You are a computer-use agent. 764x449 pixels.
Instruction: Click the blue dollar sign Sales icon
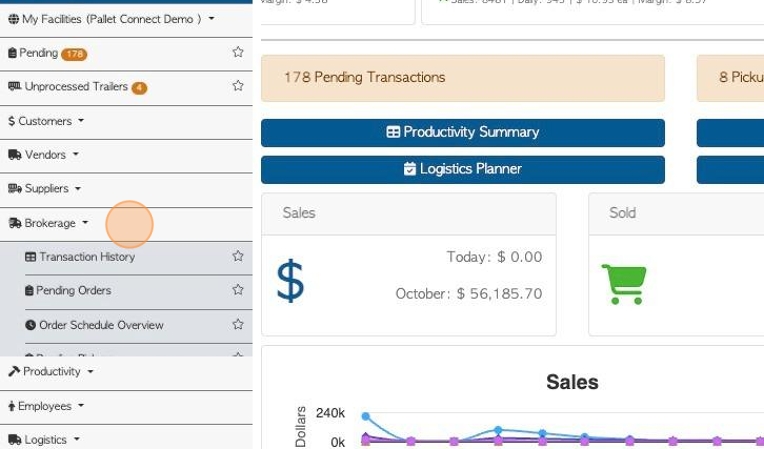click(x=290, y=281)
